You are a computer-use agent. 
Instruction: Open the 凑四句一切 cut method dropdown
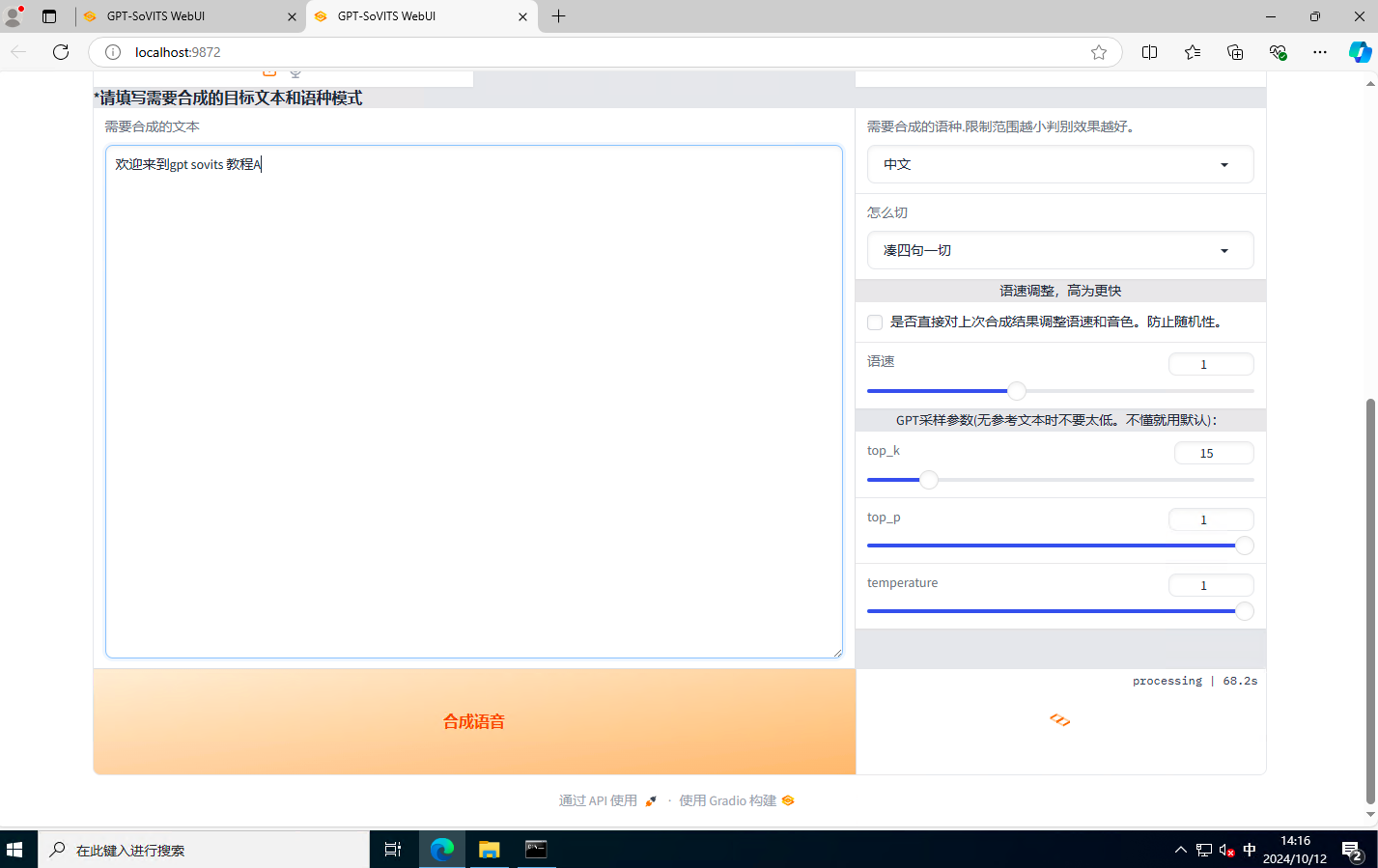[1059, 250]
